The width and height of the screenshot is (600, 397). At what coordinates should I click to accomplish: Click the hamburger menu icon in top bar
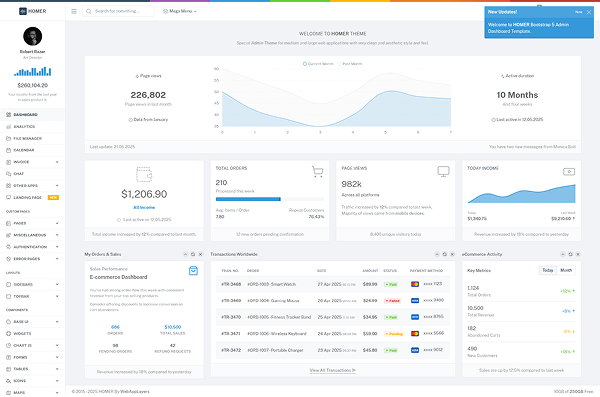74,11
